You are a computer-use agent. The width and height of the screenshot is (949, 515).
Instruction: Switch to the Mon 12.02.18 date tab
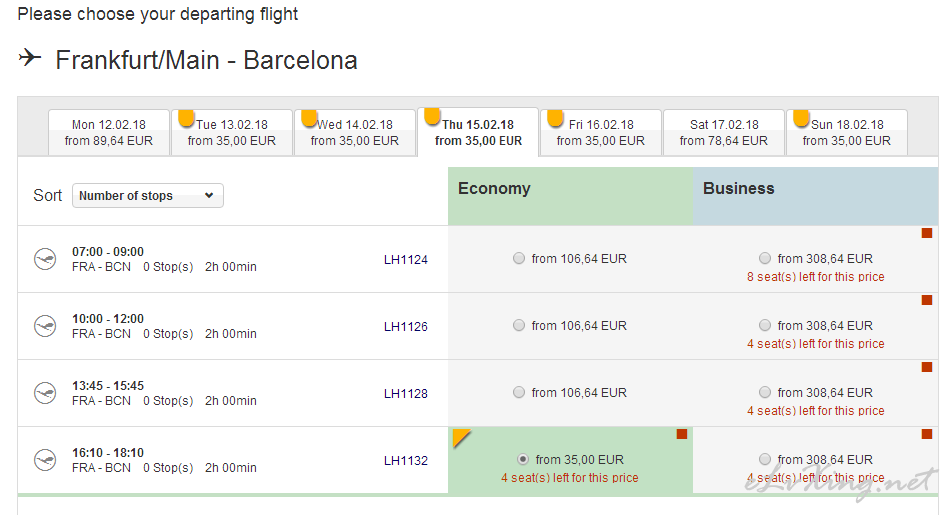(x=109, y=133)
